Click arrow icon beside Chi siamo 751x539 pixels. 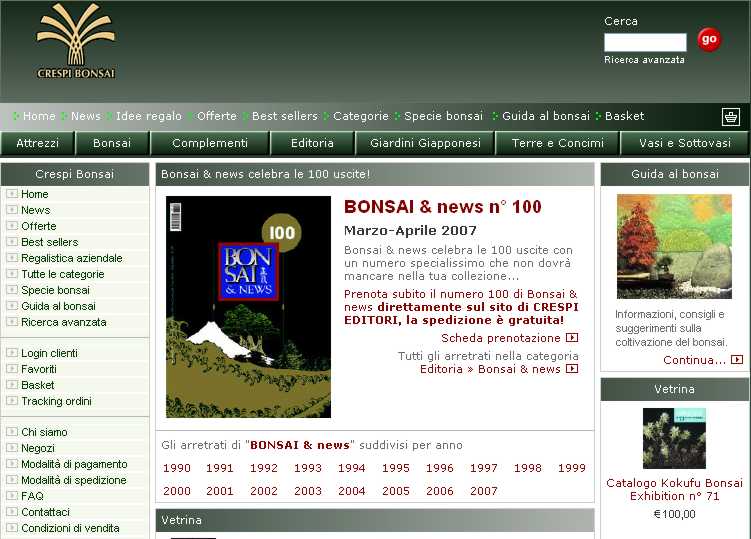tap(12, 431)
